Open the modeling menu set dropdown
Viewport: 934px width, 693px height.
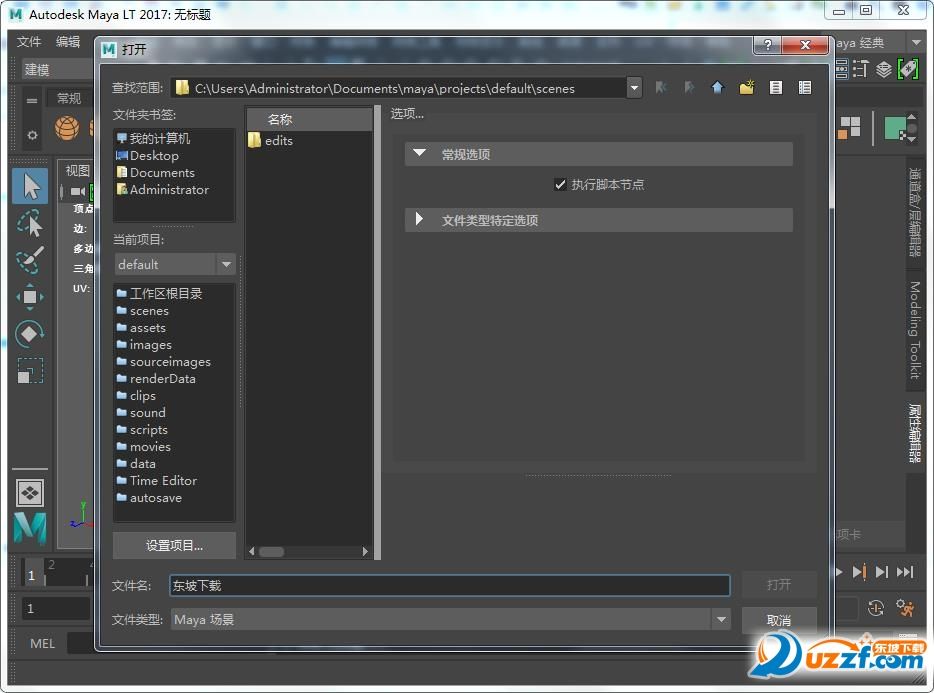pyautogui.click(x=57, y=70)
